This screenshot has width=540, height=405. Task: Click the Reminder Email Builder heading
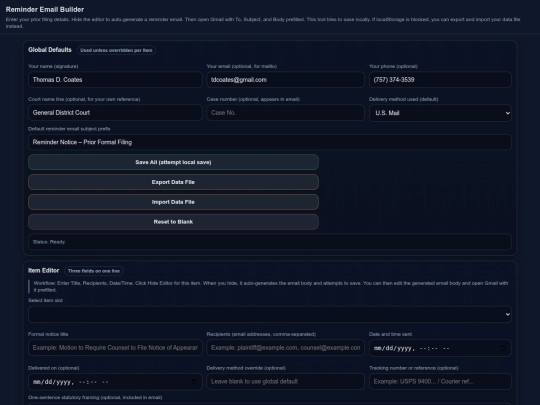click(x=45, y=10)
